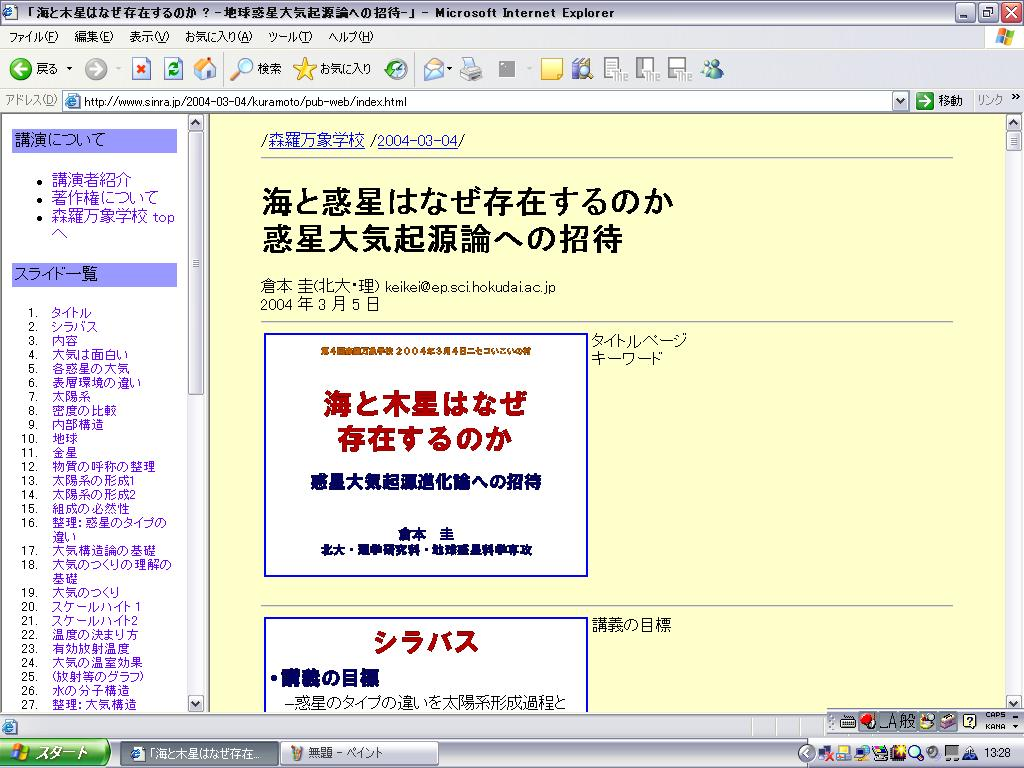Screen dimensions: 1024x768
Task: Click the yellow note toolbar icon
Action: (x=551, y=69)
